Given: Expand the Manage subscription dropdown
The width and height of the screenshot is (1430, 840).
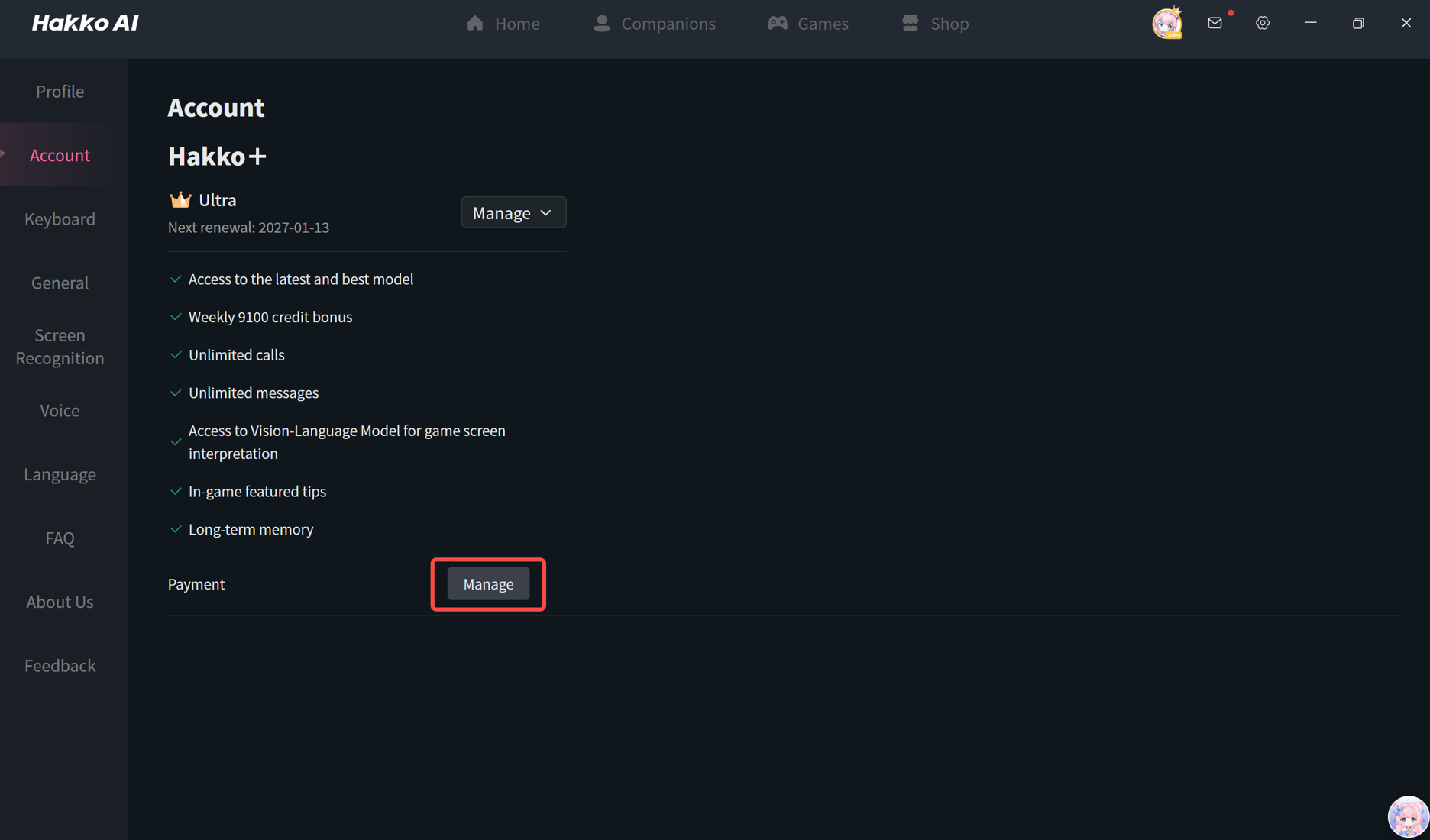Looking at the screenshot, I should pyautogui.click(x=513, y=212).
